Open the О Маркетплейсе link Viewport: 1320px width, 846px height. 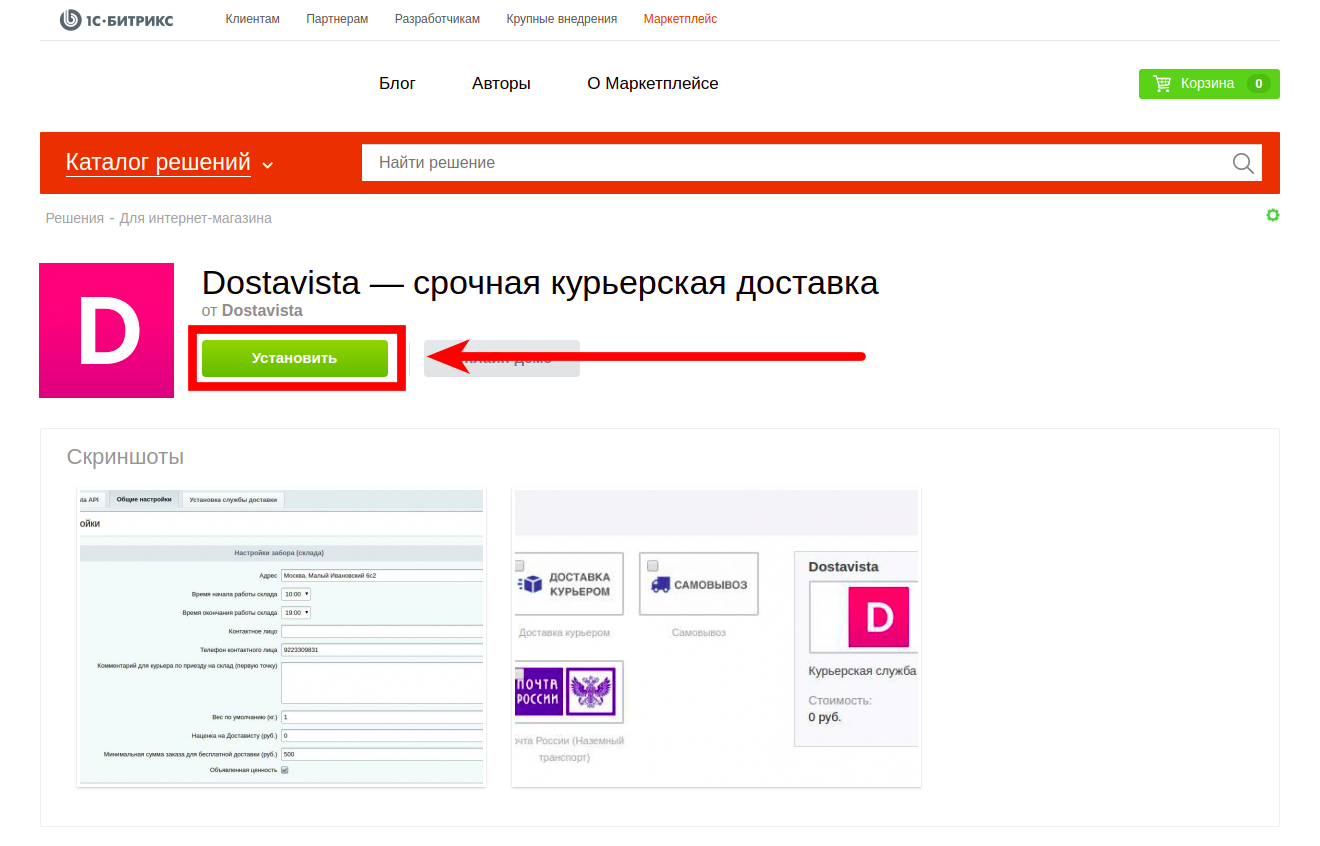(653, 84)
